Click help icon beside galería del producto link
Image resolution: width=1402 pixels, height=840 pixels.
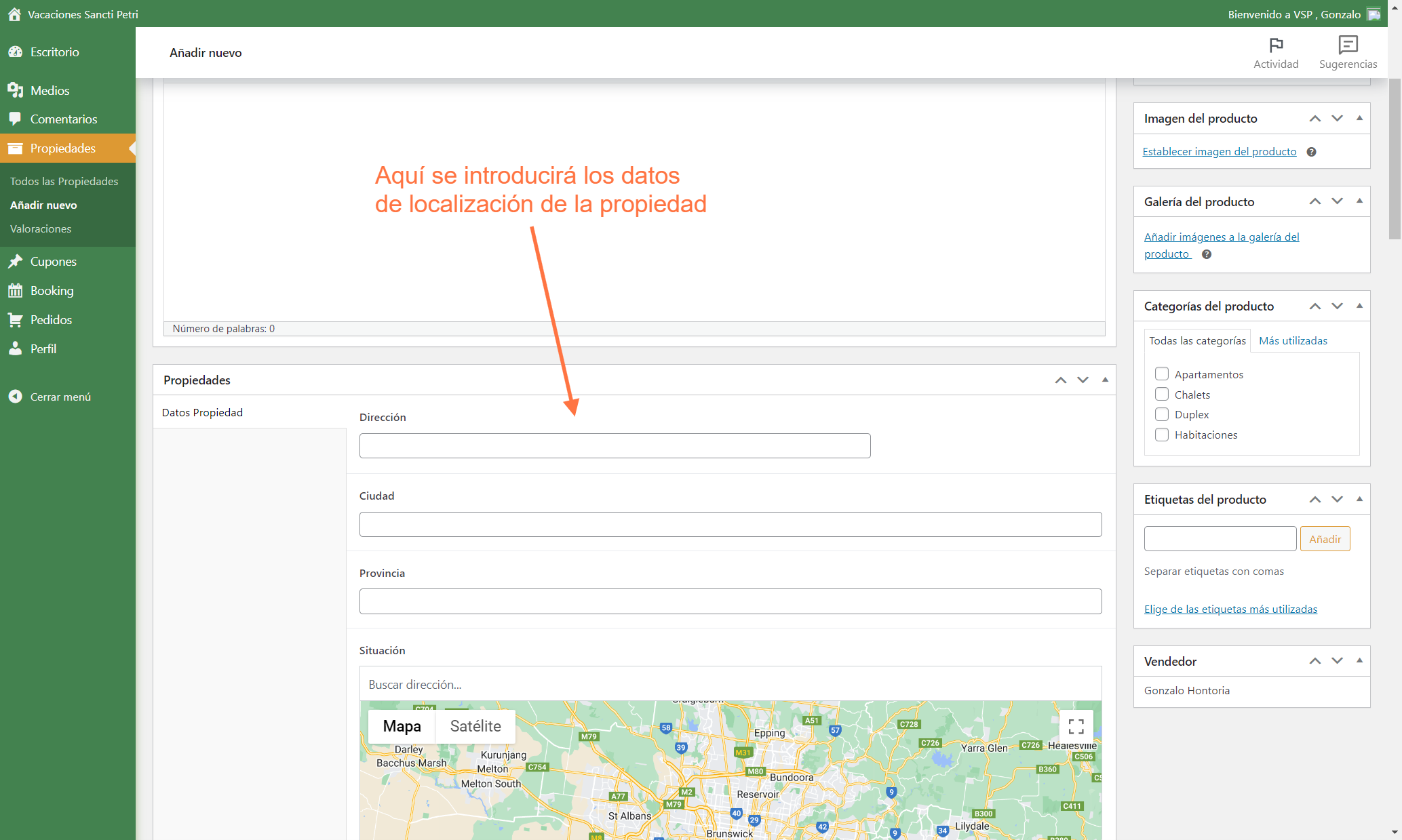(x=1207, y=254)
